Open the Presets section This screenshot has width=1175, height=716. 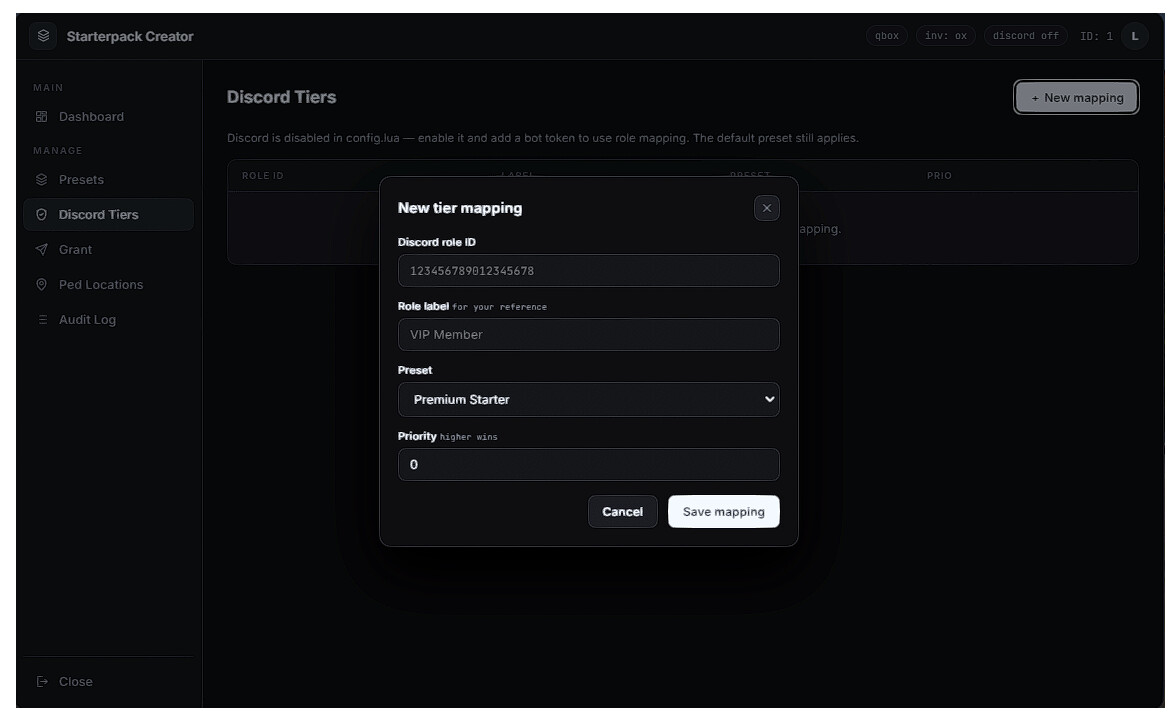109,180
